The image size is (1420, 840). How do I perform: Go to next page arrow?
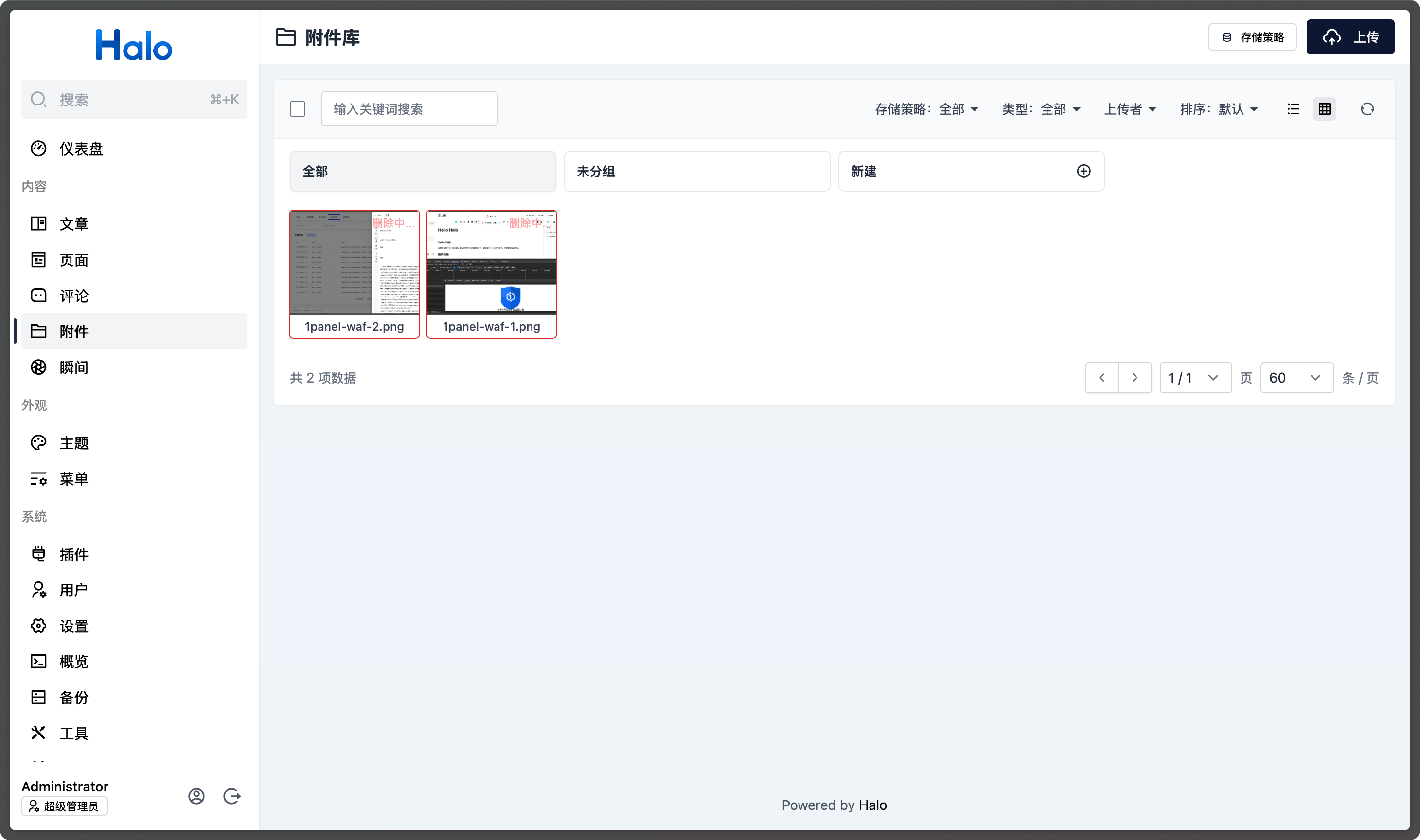(x=1135, y=378)
